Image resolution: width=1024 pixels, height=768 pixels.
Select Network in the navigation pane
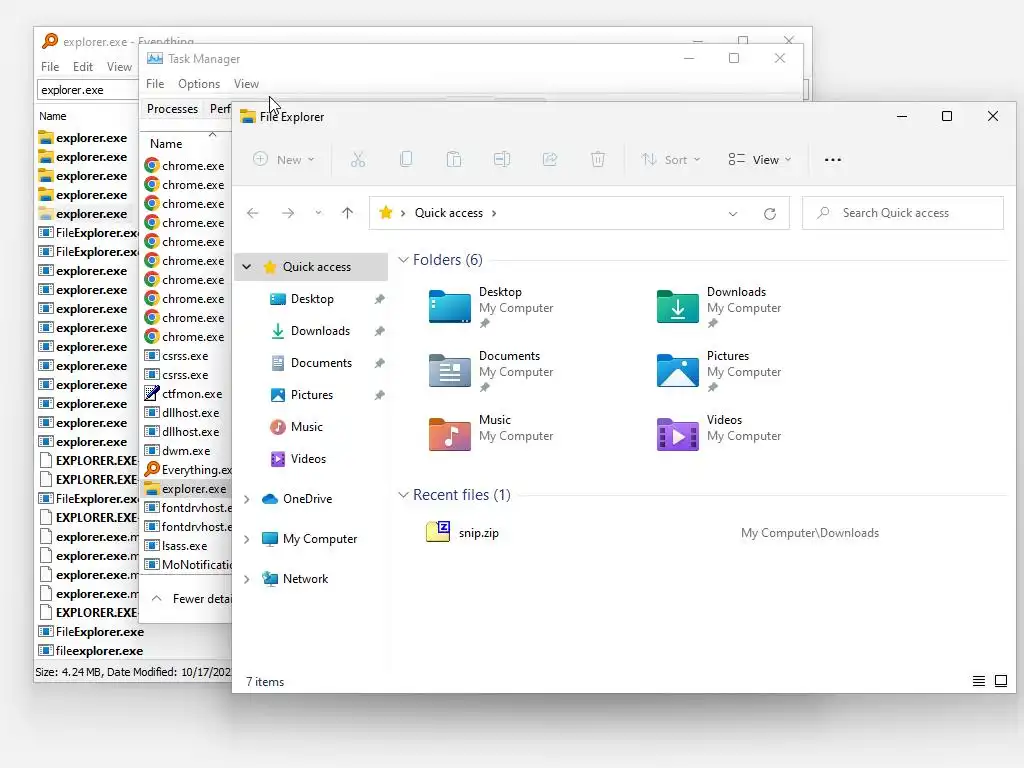point(305,579)
